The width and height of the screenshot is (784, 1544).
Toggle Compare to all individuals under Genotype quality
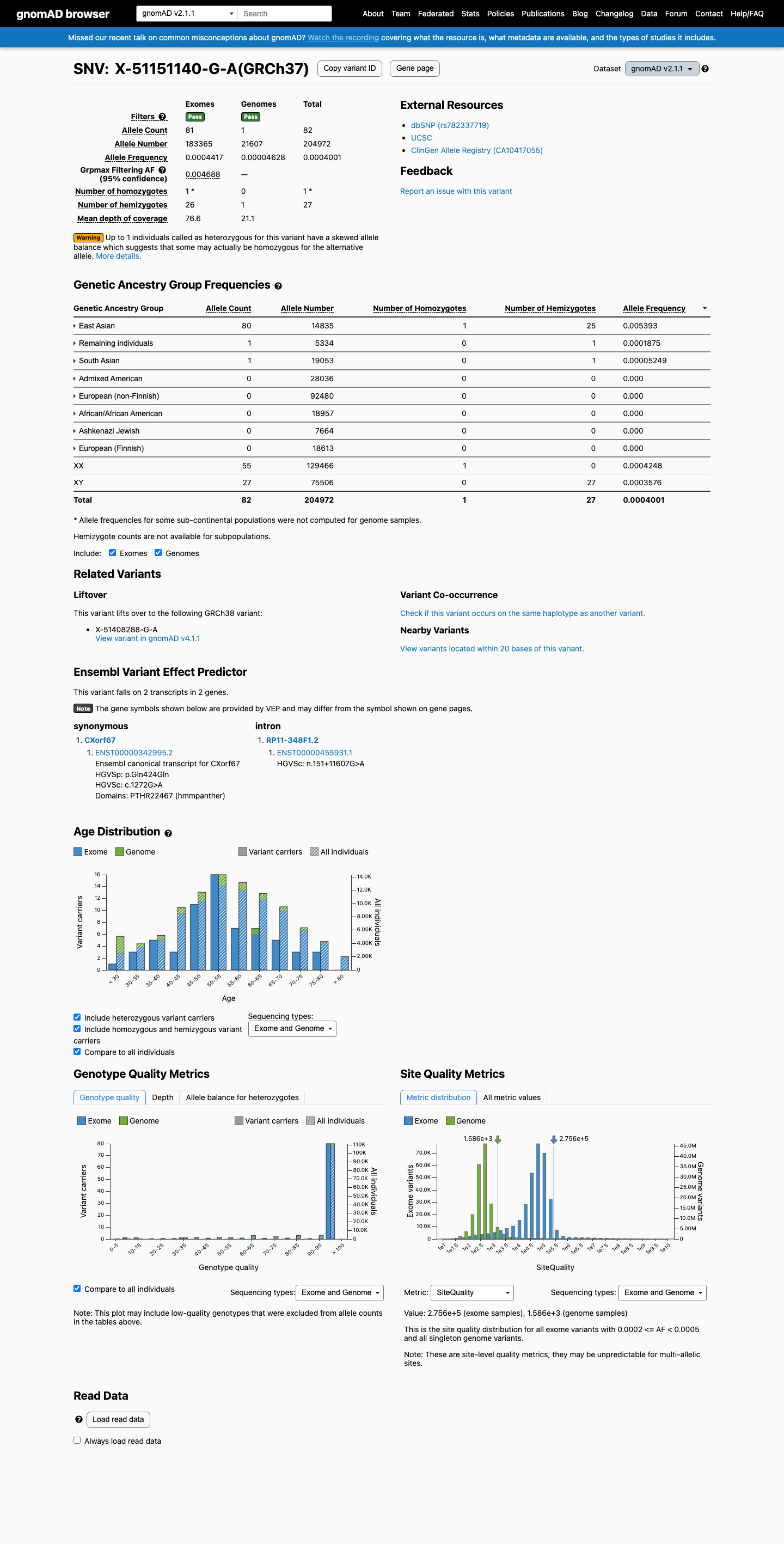[77, 1288]
